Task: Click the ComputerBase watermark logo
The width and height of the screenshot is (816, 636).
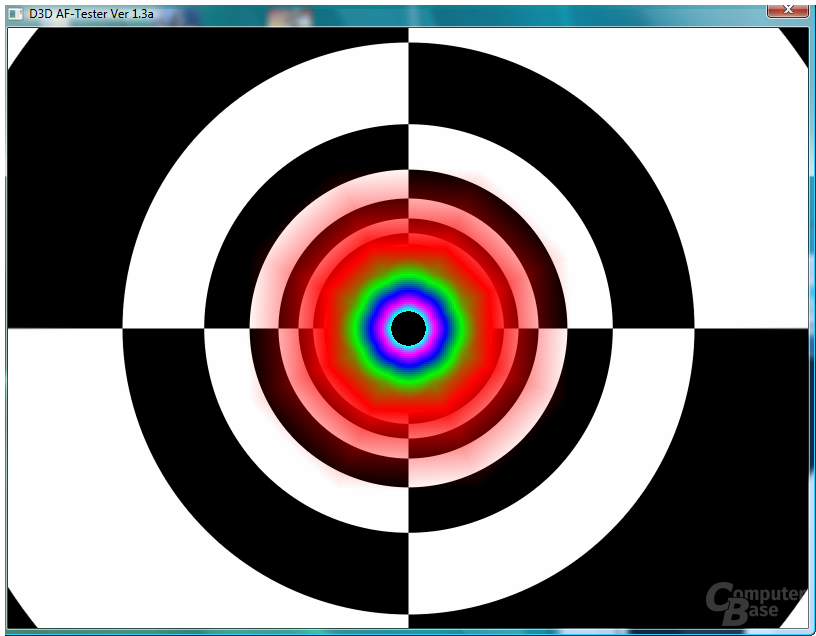Action: (x=755, y=604)
